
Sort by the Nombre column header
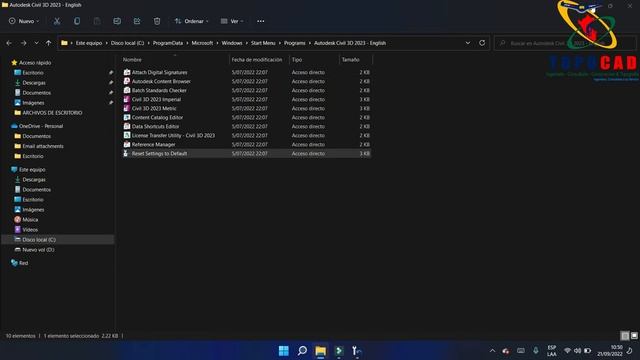(175, 60)
